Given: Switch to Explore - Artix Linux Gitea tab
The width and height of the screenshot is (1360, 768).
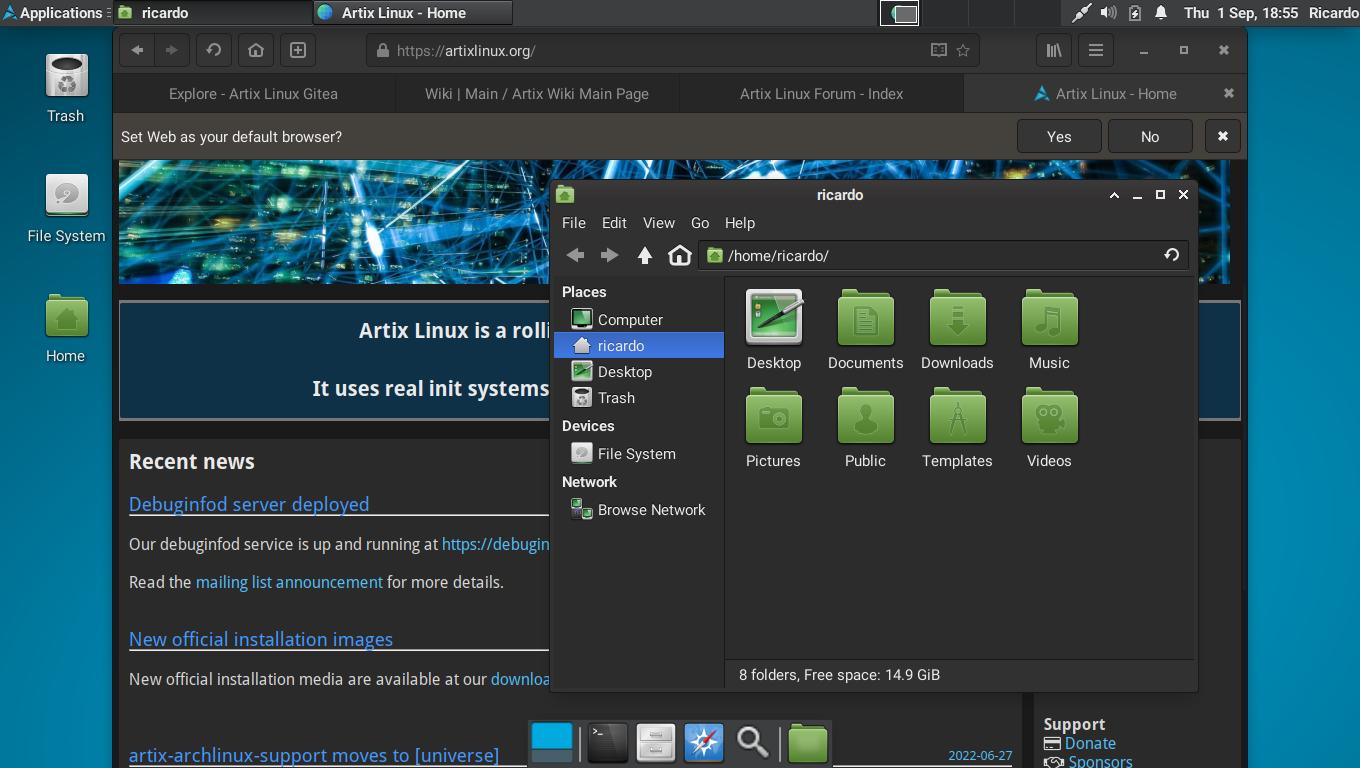Looking at the screenshot, I should 253,94.
